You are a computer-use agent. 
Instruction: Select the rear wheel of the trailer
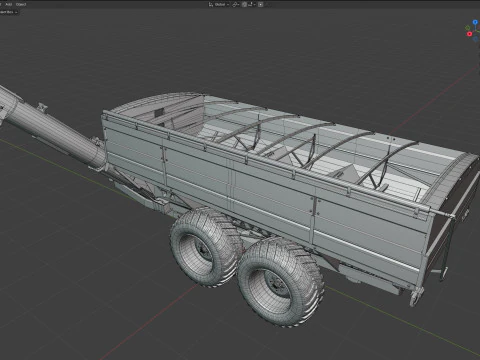coord(281,282)
